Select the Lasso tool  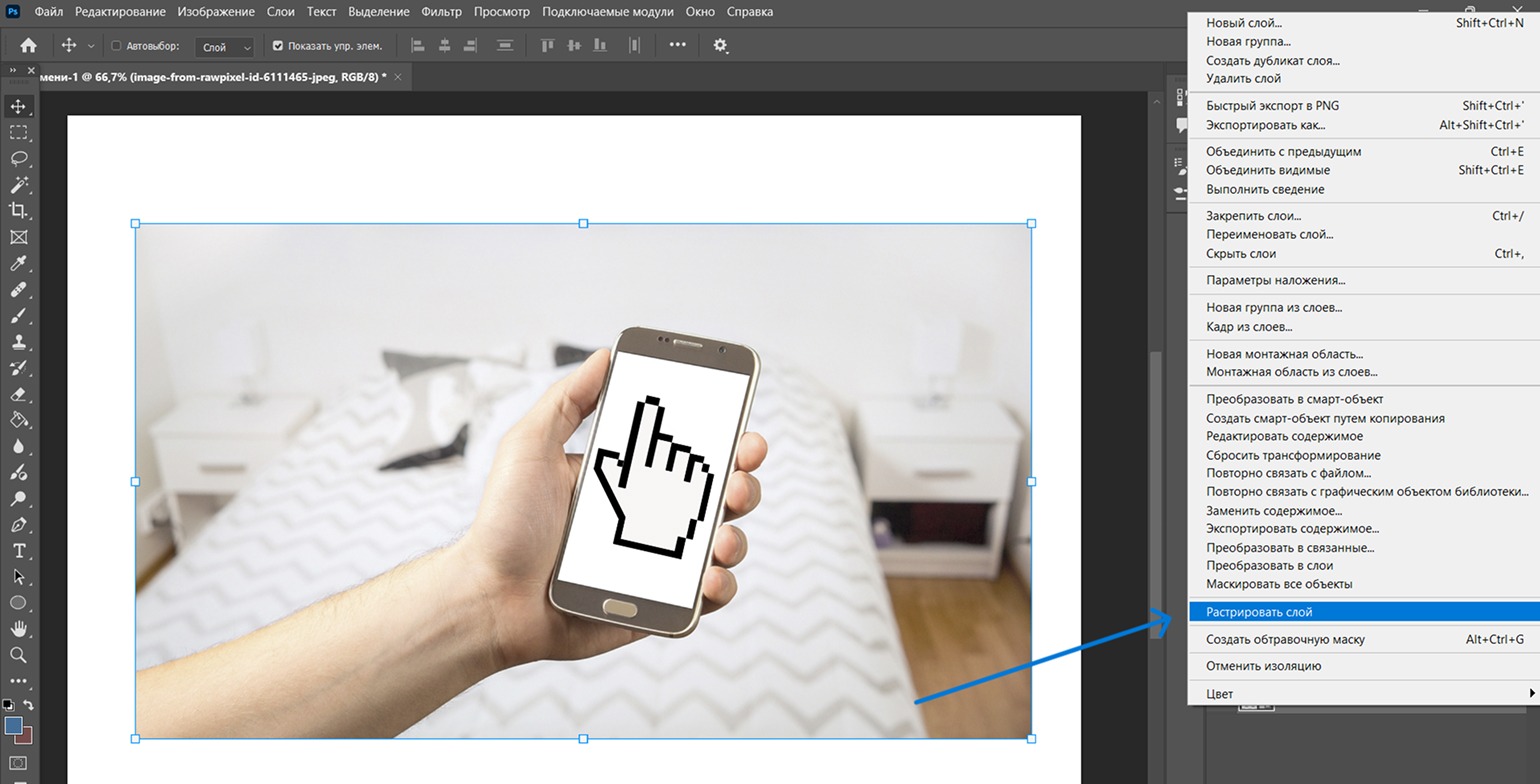pyautogui.click(x=18, y=158)
